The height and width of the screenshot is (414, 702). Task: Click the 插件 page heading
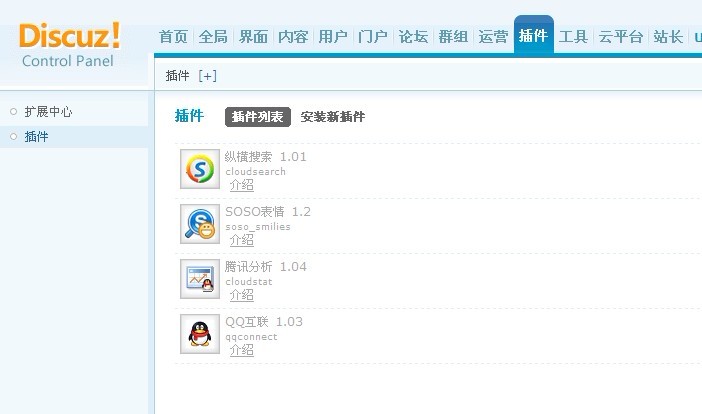(x=189, y=115)
